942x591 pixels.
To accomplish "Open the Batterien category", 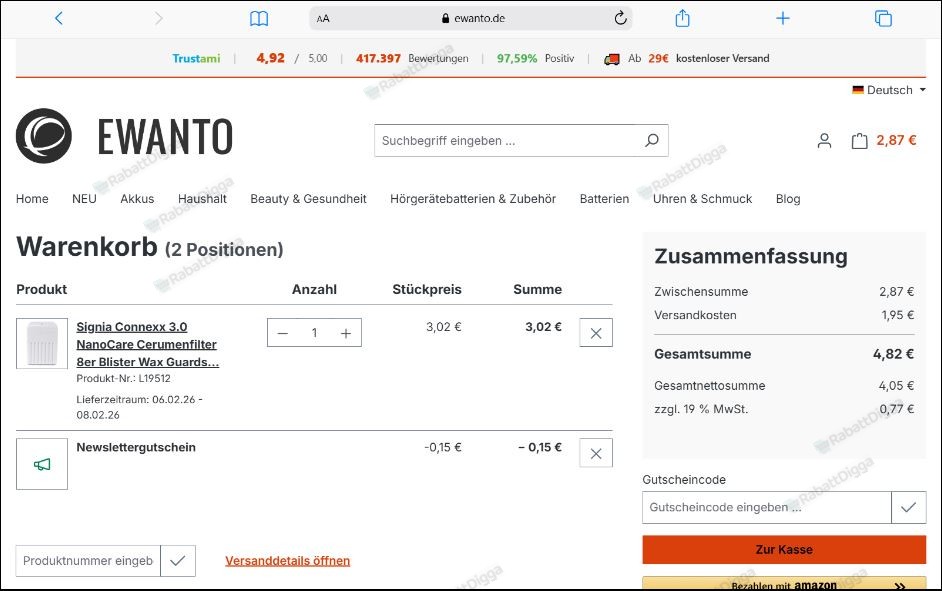I will (604, 199).
